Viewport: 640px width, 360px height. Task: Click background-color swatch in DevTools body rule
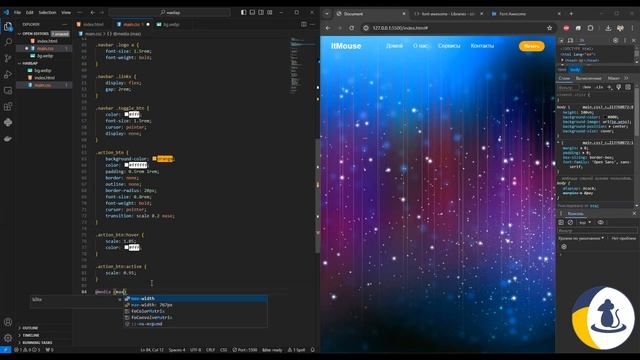(x=605, y=117)
